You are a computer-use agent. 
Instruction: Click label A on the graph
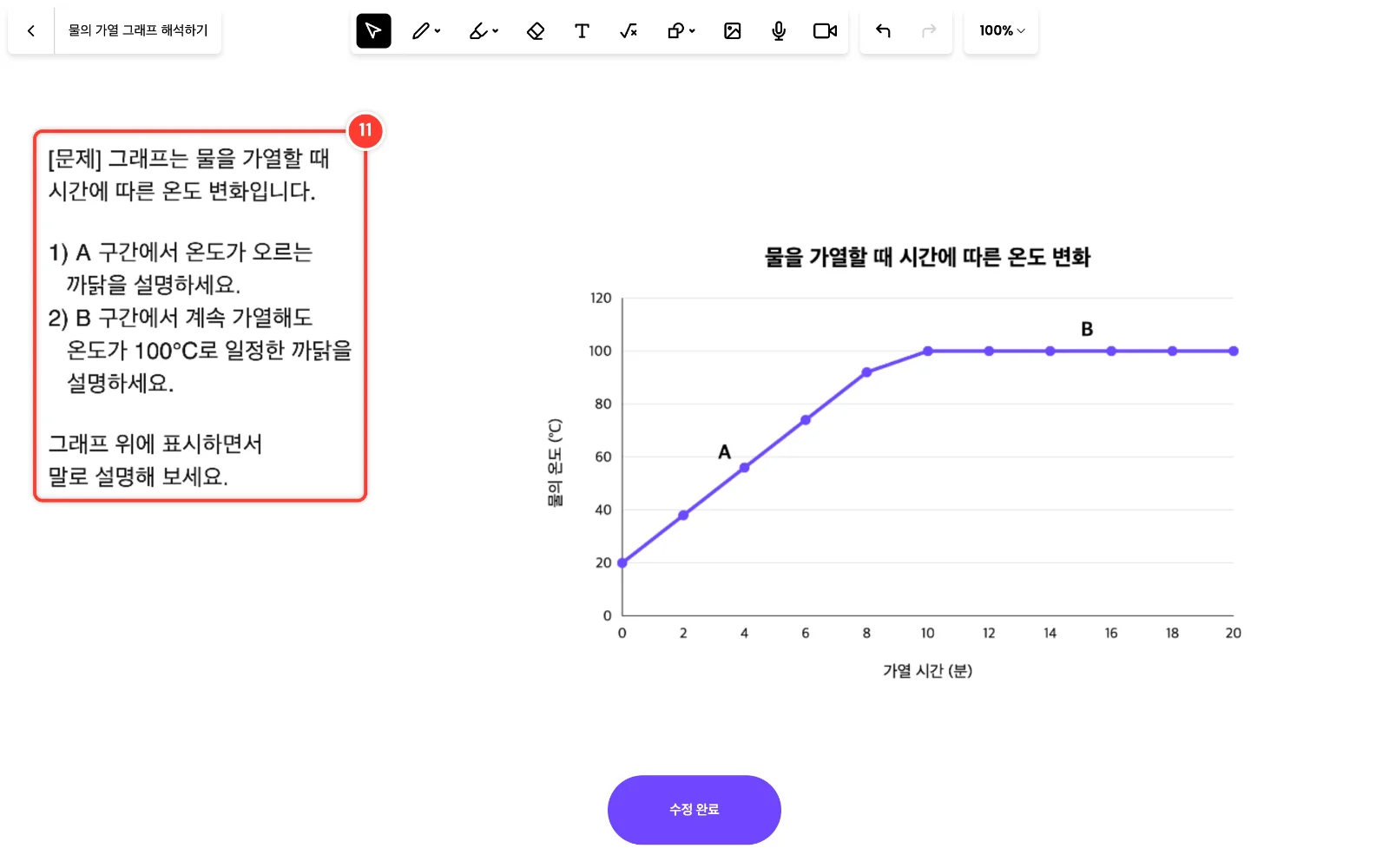click(724, 452)
